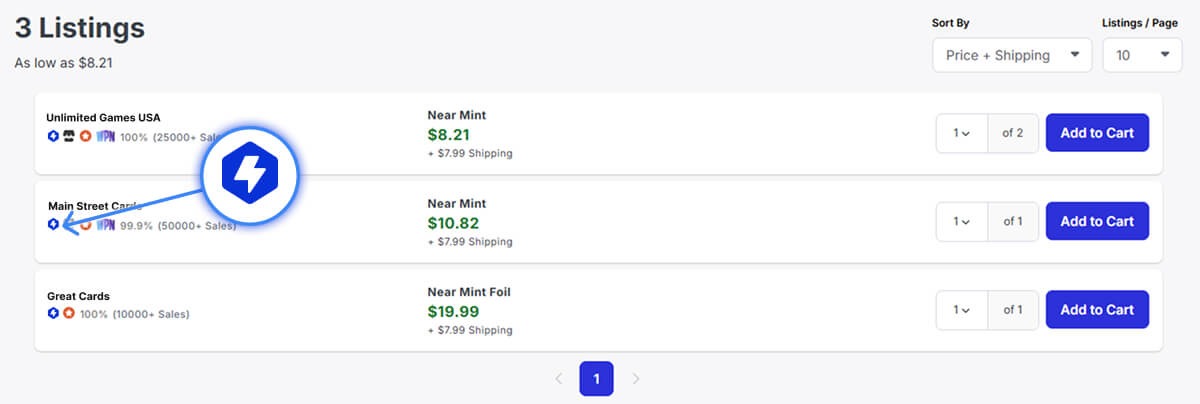1200x404 pixels.
Task: Expand quantity selector for the $8.21 listing
Action: point(962,133)
